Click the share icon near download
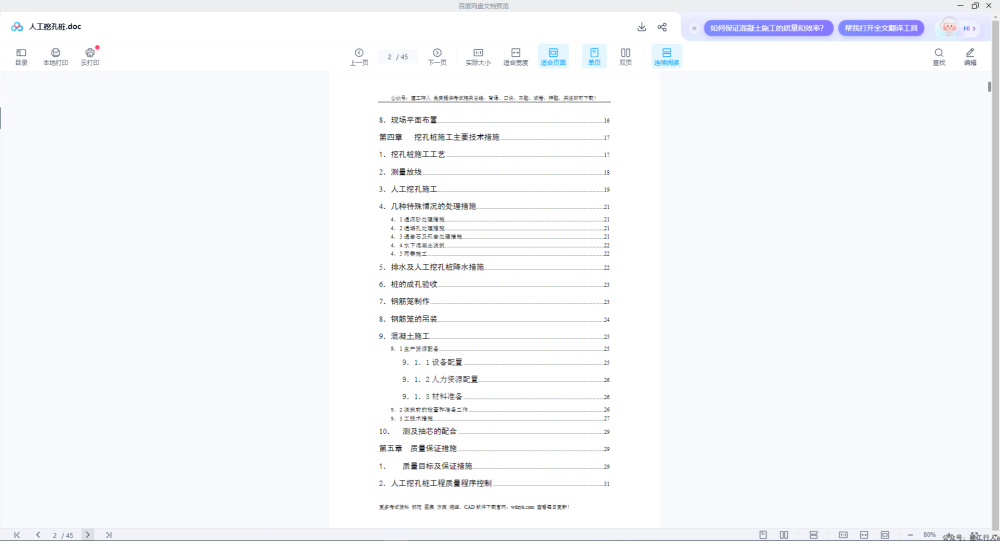Viewport: 1000px width, 541px height. click(662, 27)
